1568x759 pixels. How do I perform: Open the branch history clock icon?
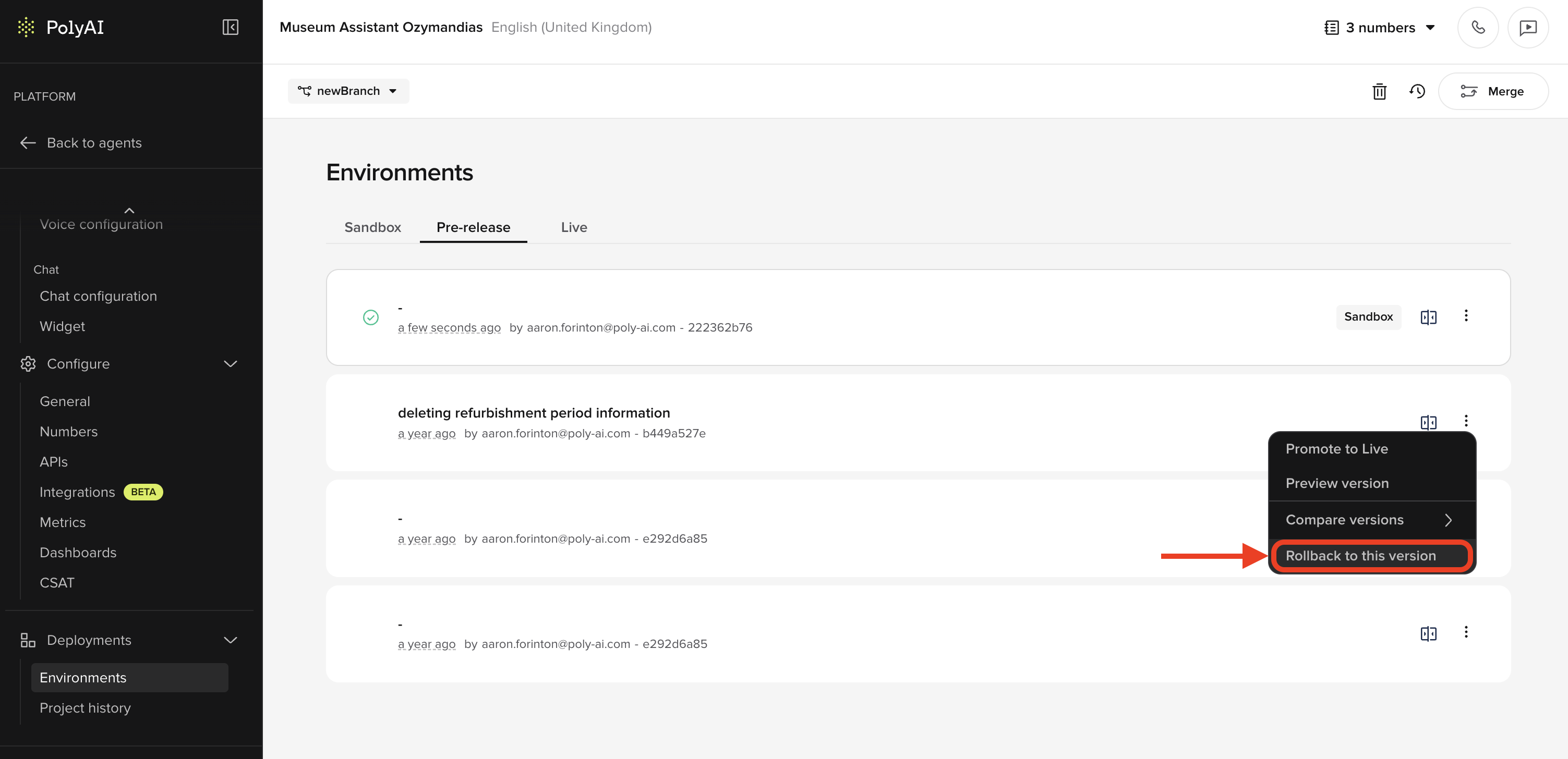(1417, 91)
